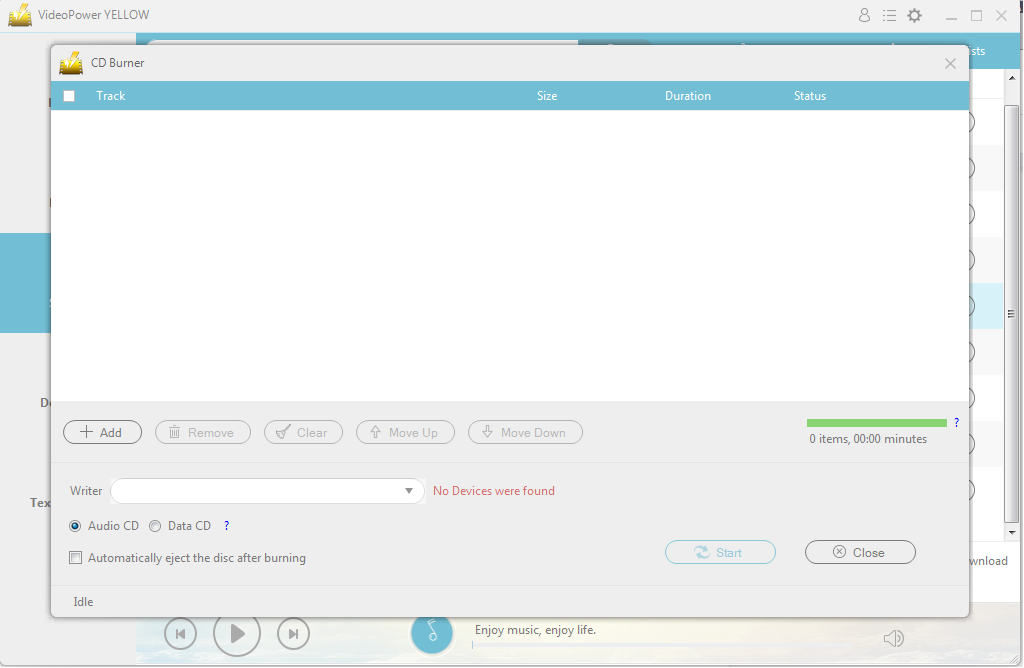Expand the Writer device dropdown
This screenshot has height=668, width=1024.
408,491
